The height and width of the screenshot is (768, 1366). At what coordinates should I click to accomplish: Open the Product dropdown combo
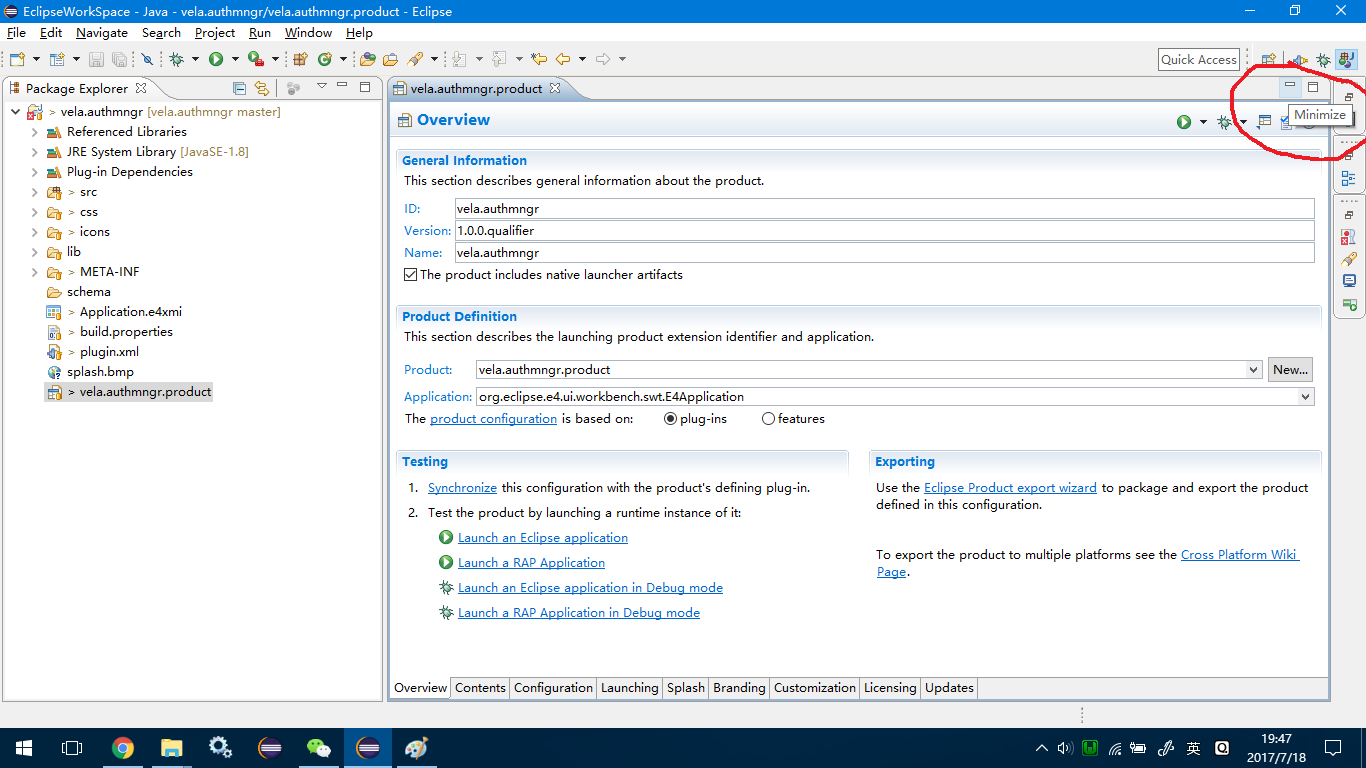pos(1254,370)
